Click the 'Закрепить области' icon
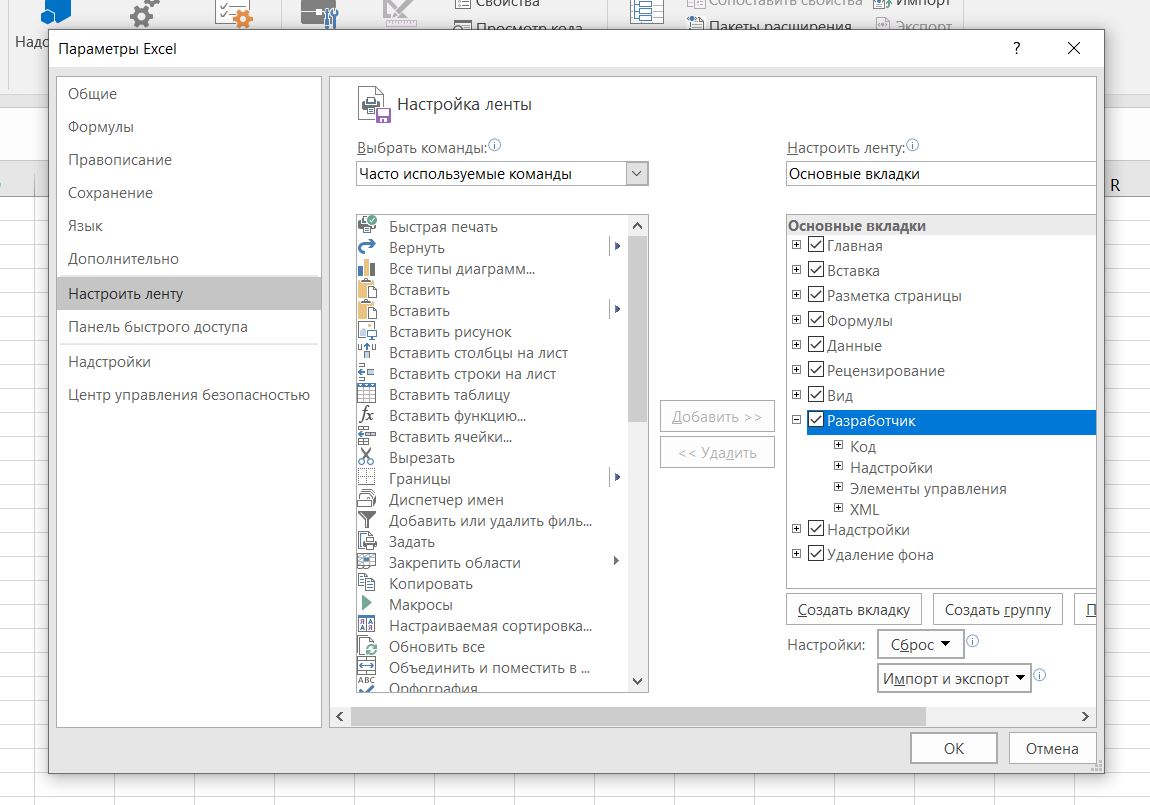Image resolution: width=1150 pixels, height=805 pixels. click(x=367, y=562)
